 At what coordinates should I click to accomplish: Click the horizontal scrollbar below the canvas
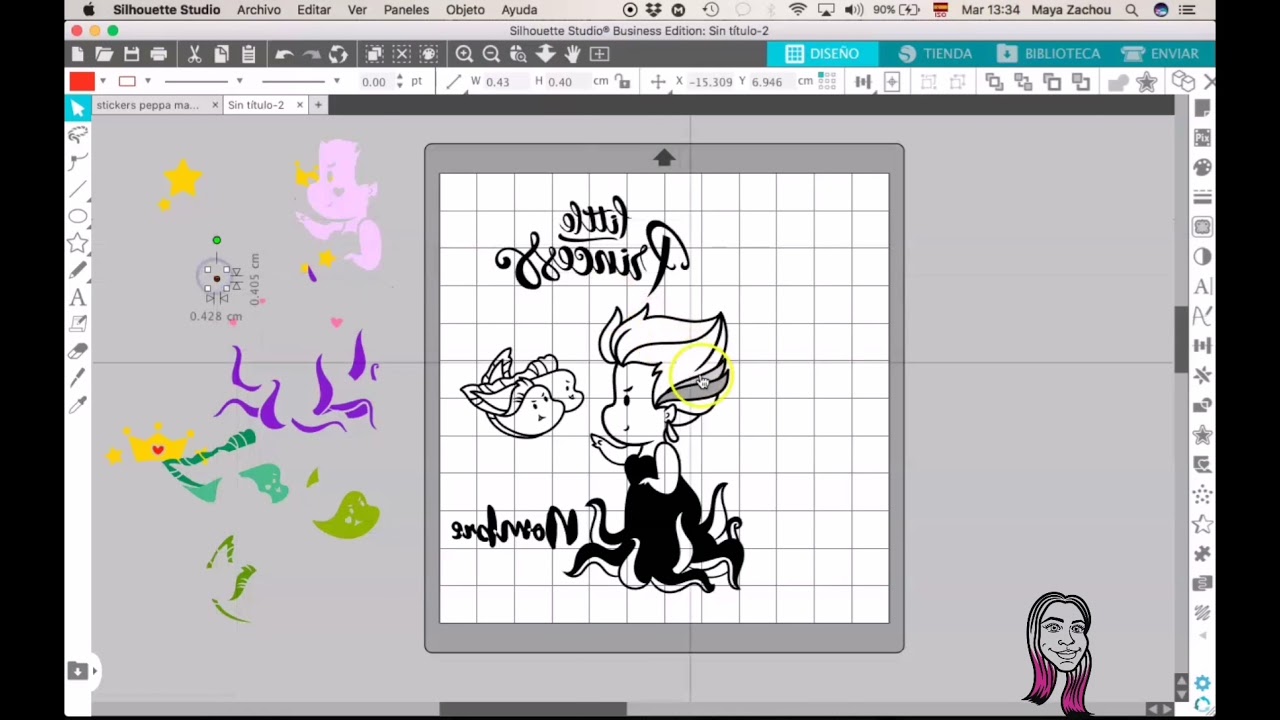coord(533,709)
